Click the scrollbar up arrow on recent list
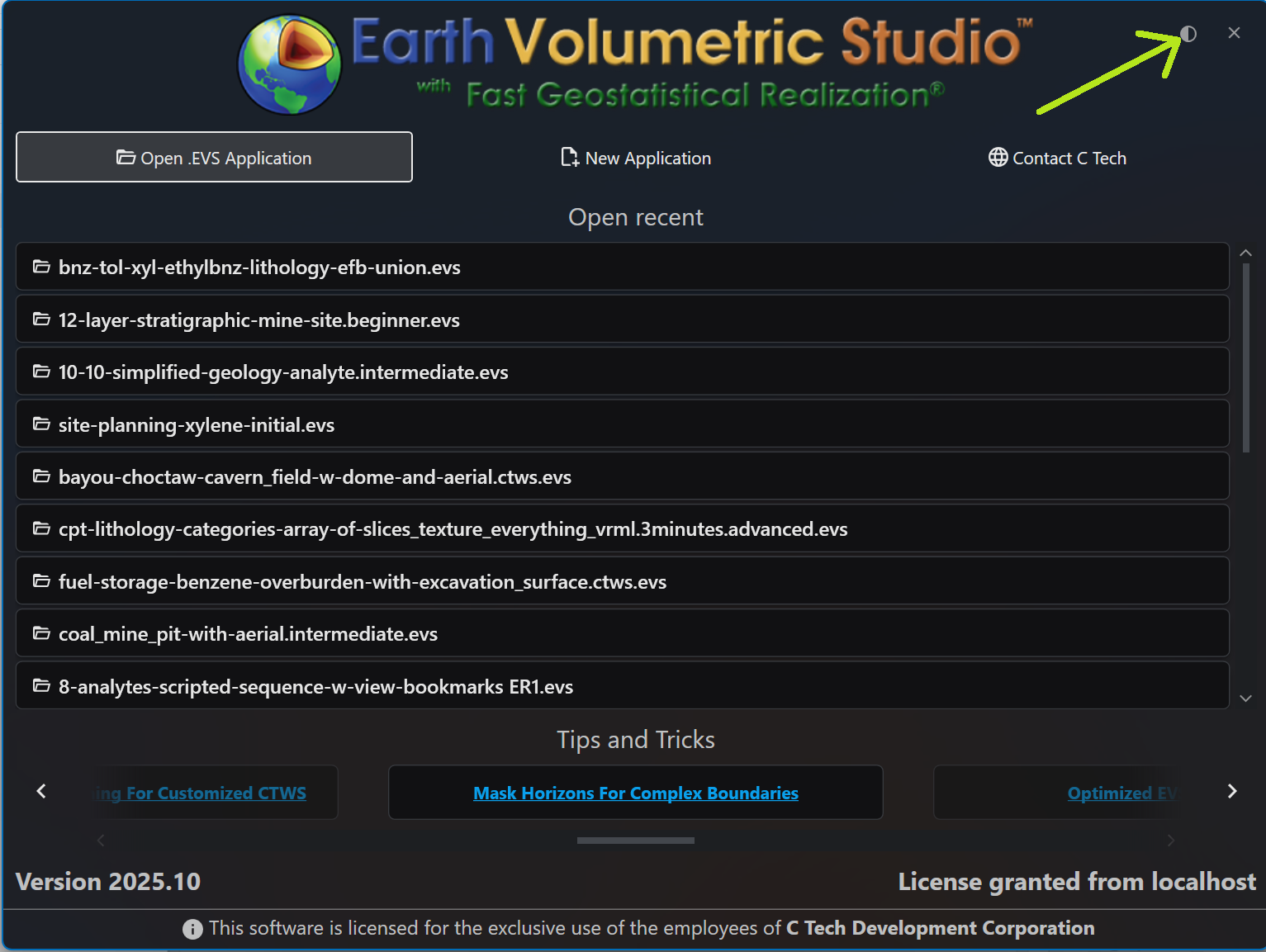 tap(1245, 252)
